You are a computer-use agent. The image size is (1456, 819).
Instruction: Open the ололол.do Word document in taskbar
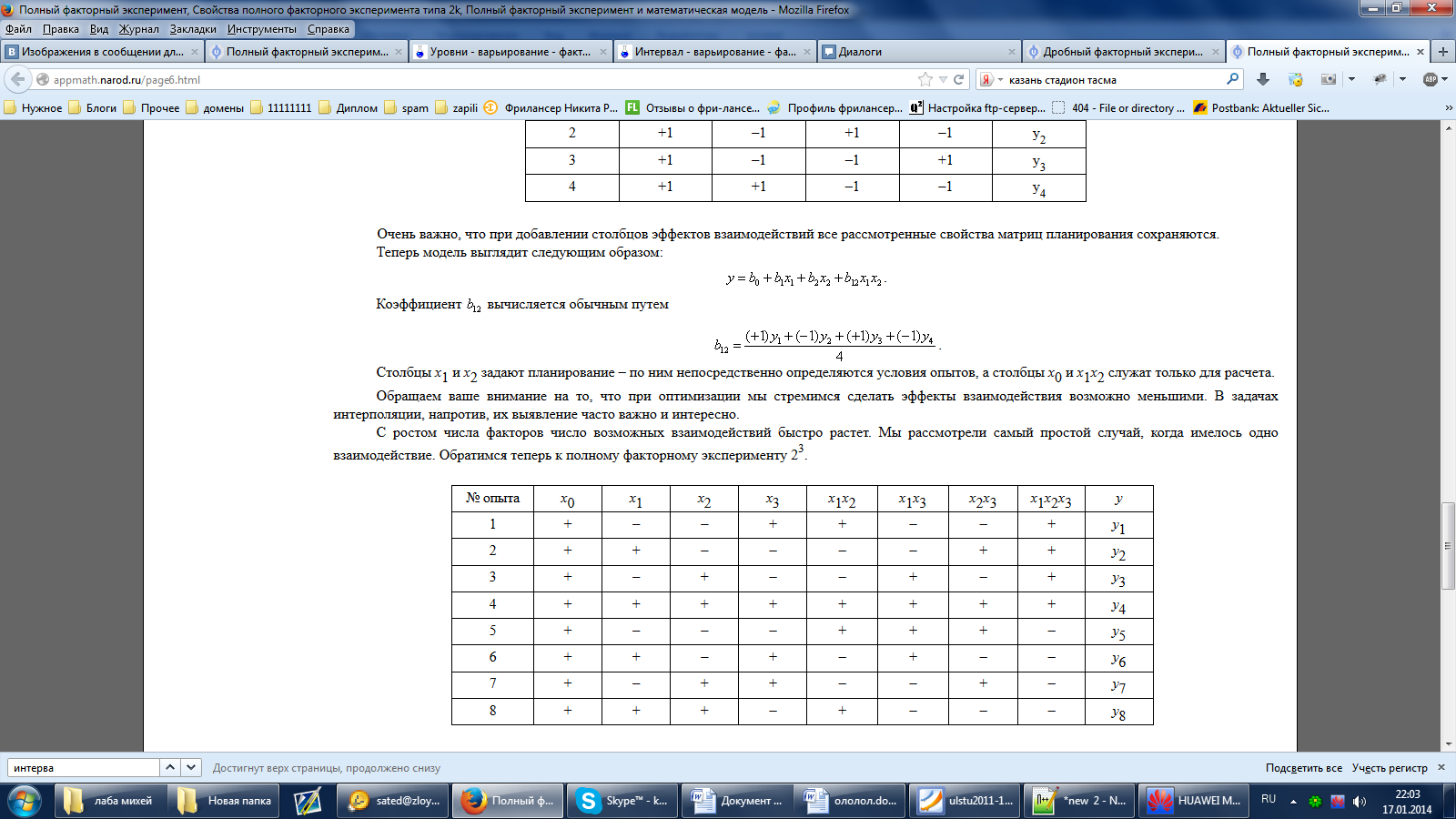coord(851,801)
